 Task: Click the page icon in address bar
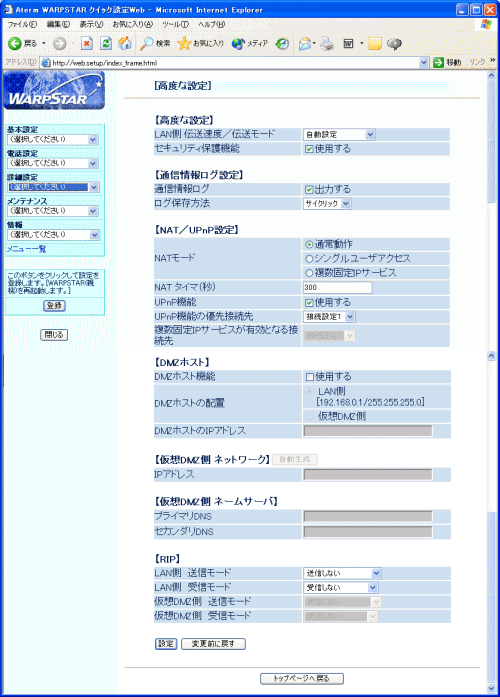45,63
